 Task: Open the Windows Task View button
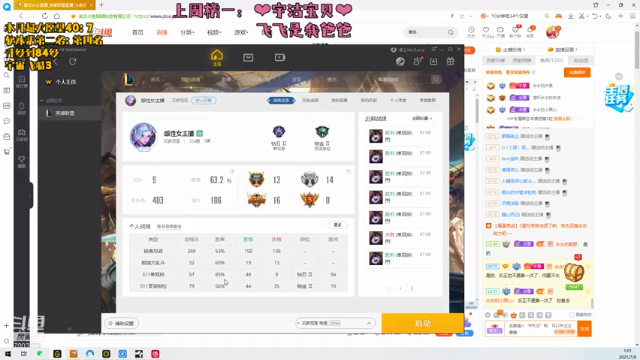tap(24, 354)
